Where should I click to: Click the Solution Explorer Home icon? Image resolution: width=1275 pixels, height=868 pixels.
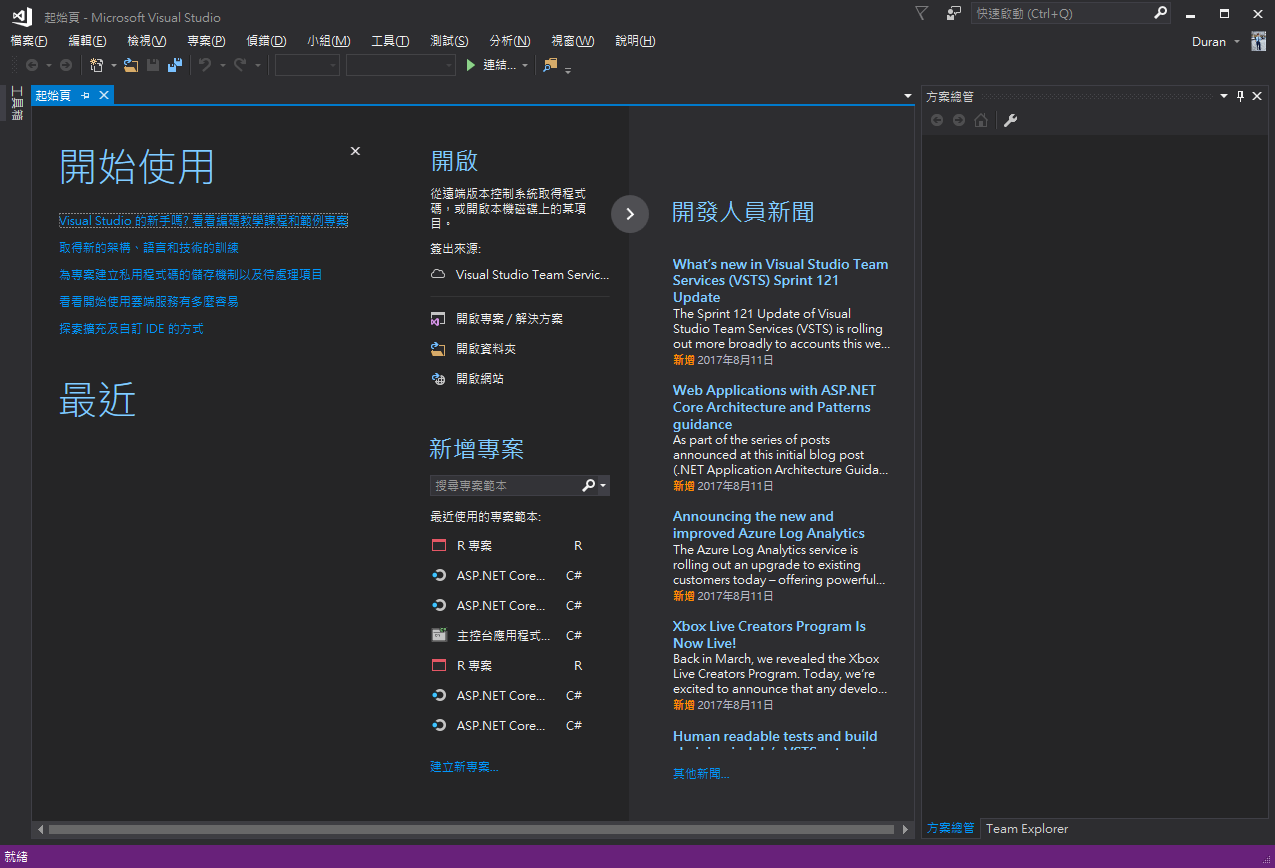click(x=981, y=120)
